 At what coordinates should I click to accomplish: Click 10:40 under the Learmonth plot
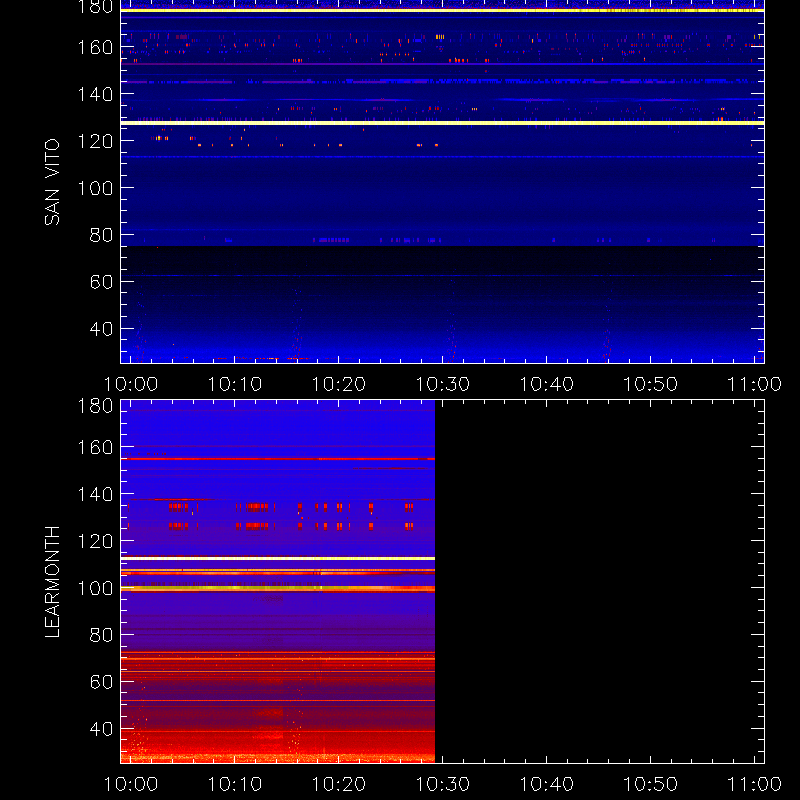[546, 784]
